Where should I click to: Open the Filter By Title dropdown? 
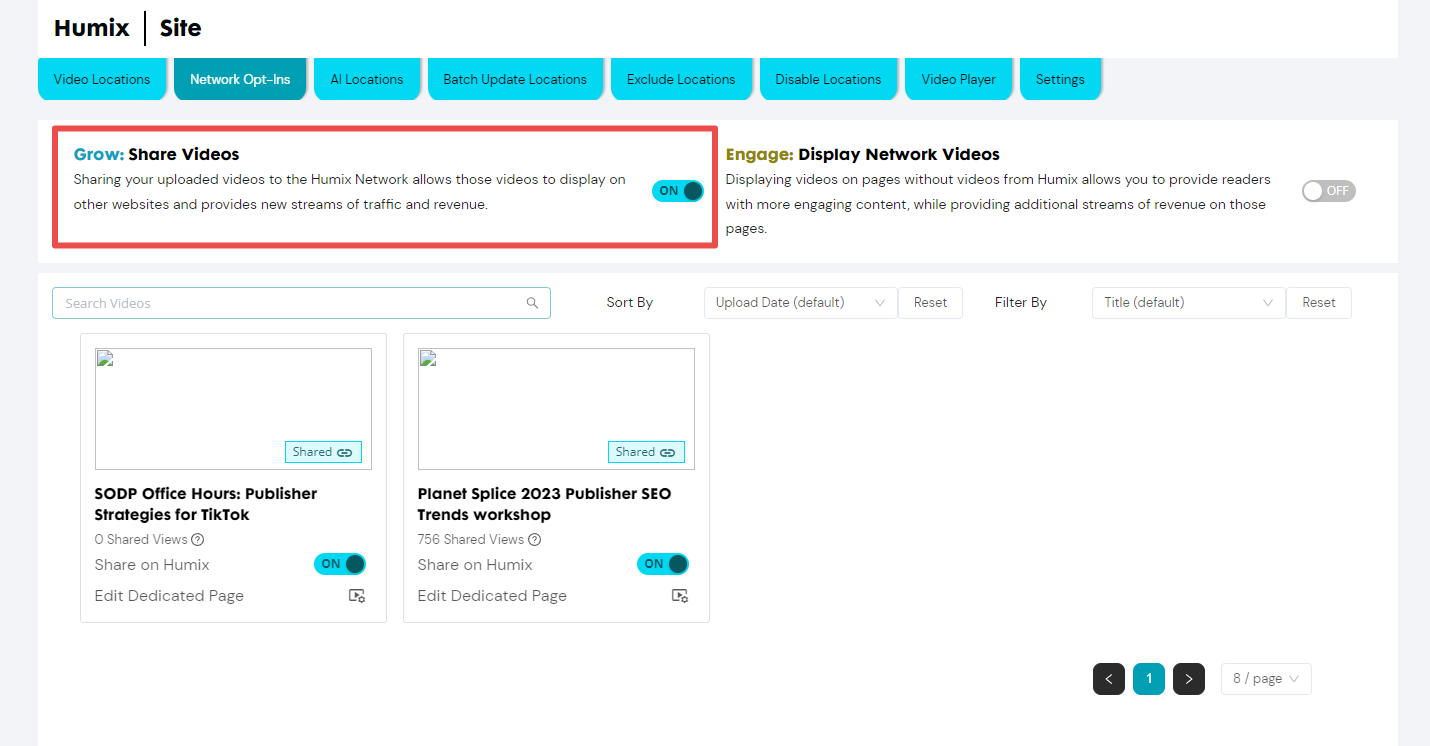[1188, 303]
